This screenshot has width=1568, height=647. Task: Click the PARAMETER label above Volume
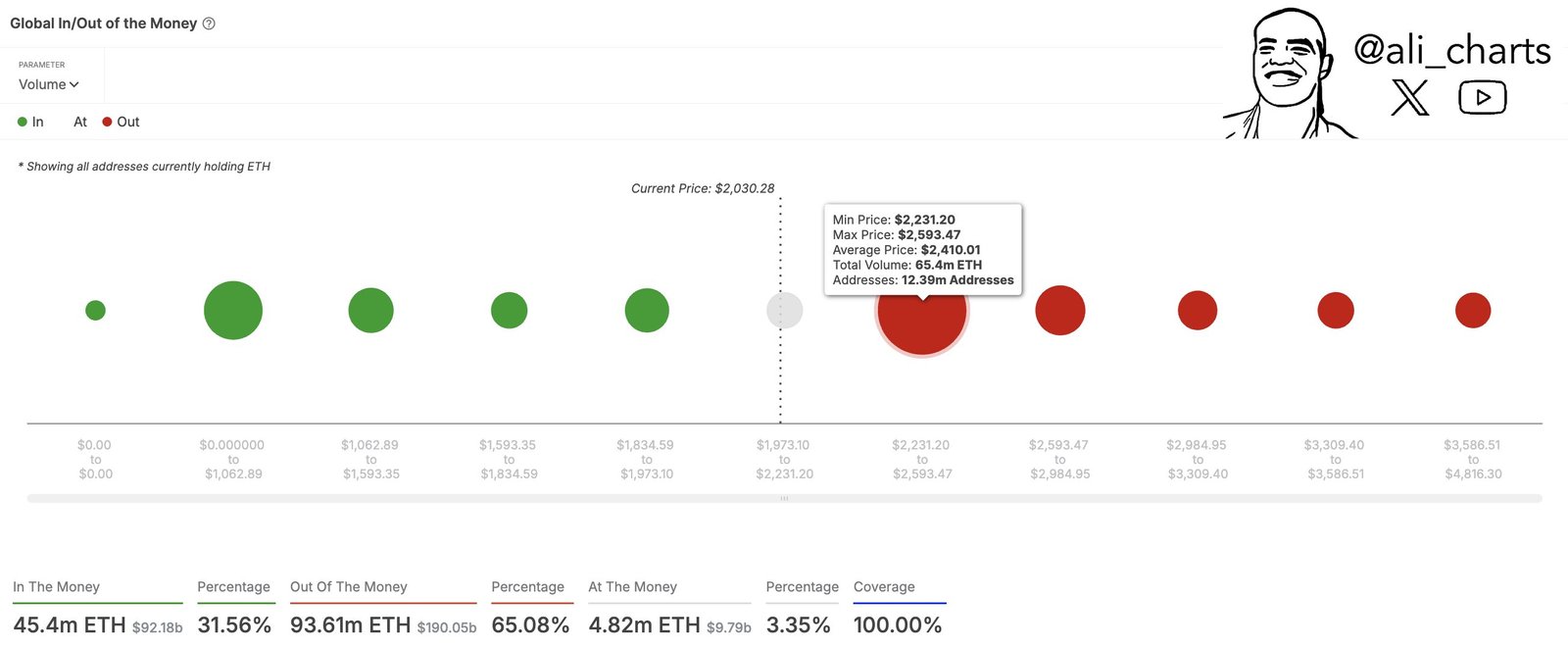(x=41, y=65)
